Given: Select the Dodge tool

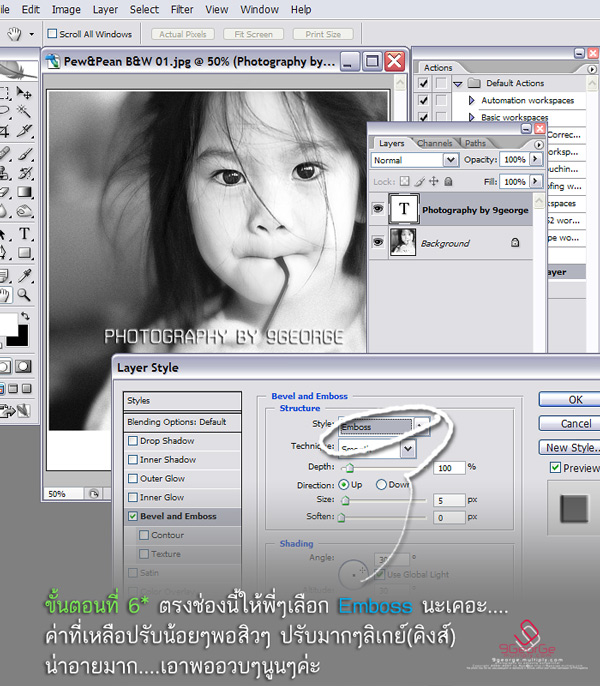Looking at the screenshot, I should [x=25, y=212].
